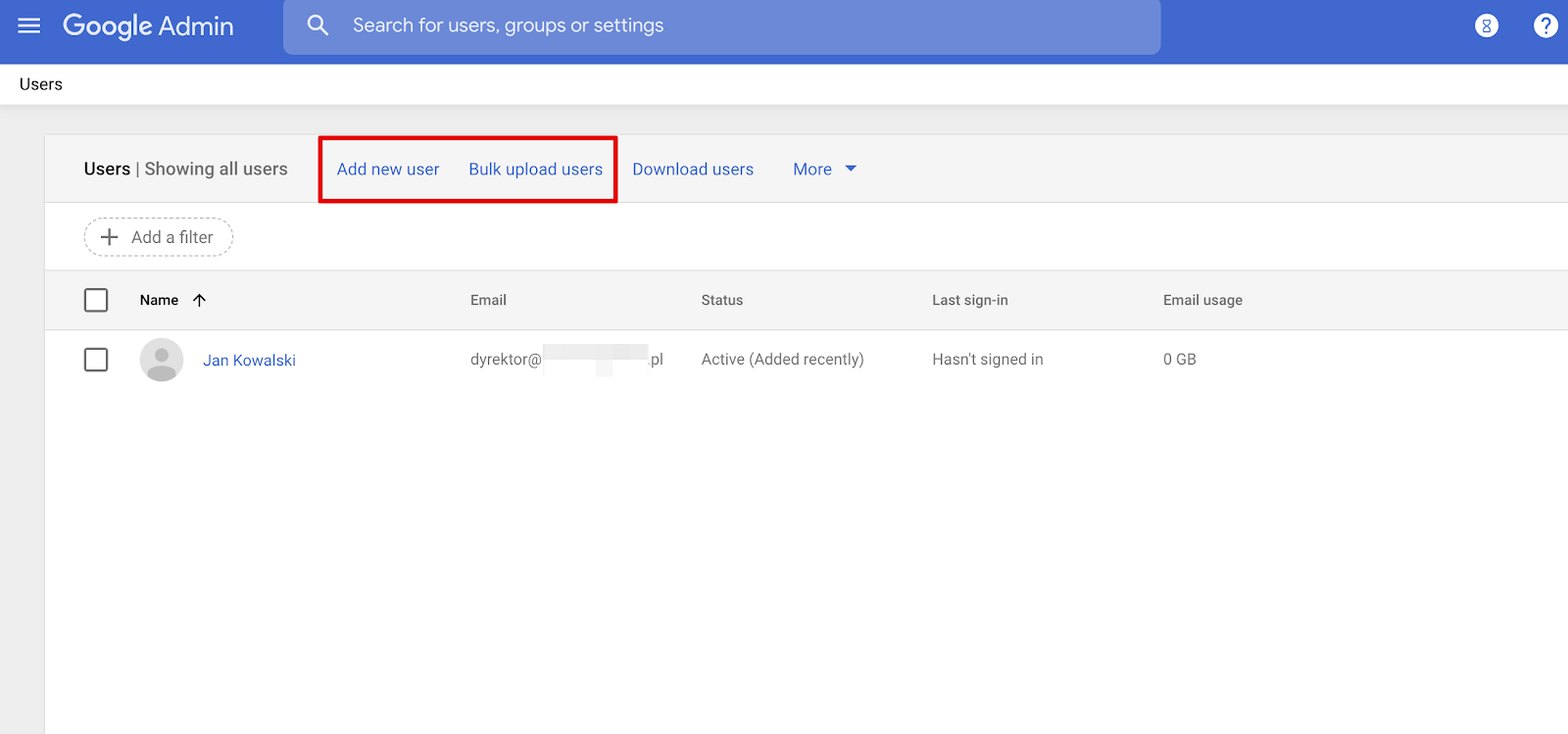Click the Google Admin logo
The image size is (1568, 734).
point(148,25)
